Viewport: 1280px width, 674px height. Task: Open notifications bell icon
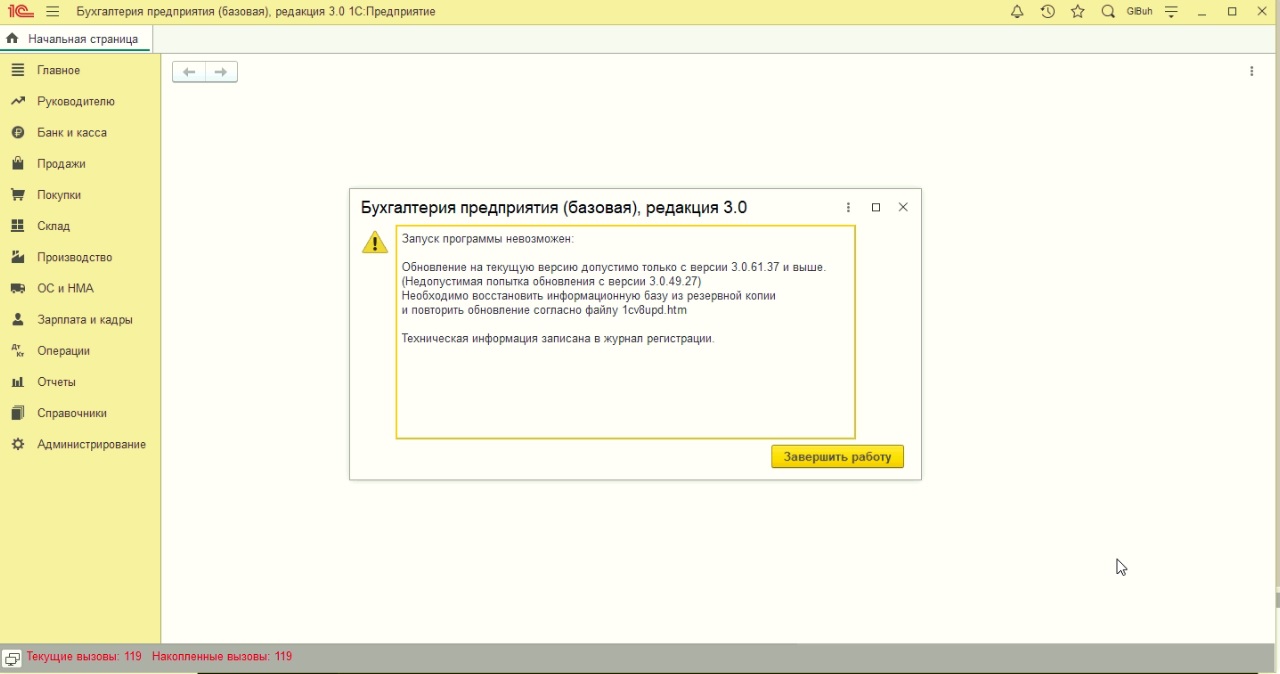(1017, 12)
